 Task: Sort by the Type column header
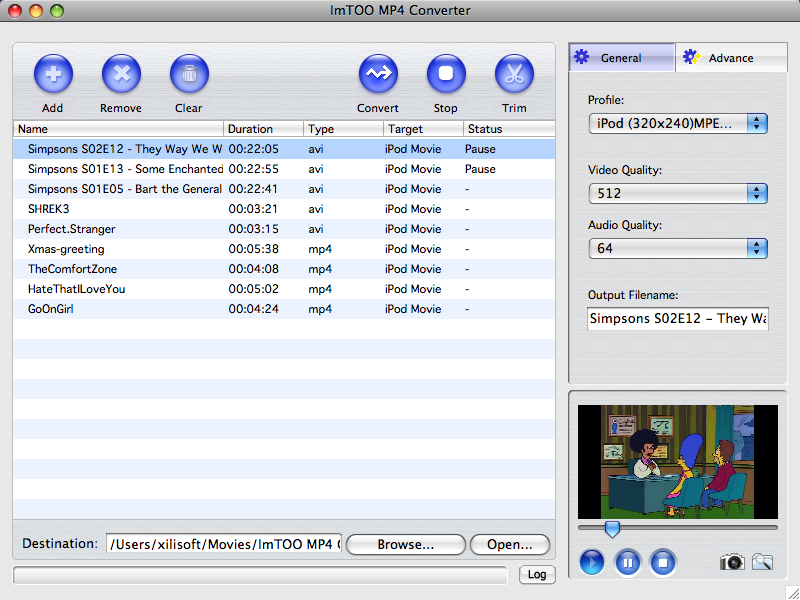[x=343, y=129]
